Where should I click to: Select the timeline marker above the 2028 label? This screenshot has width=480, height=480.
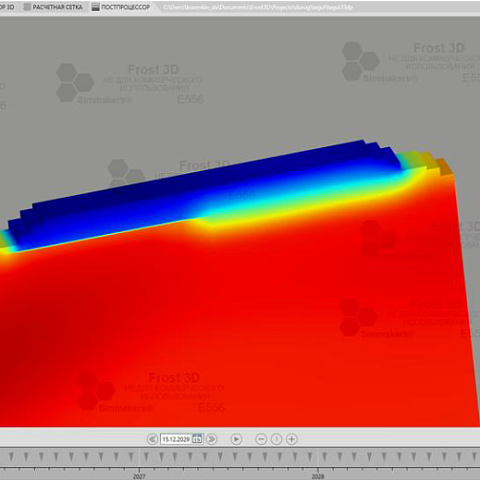(x=324, y=456)
